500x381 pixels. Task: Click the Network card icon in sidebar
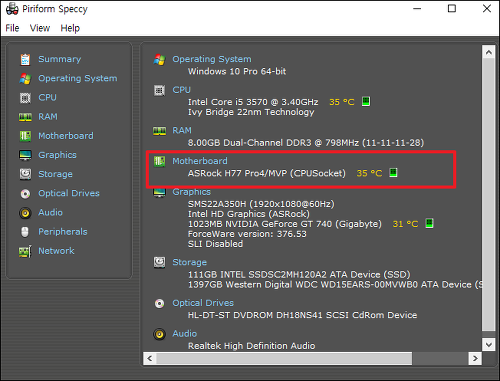(25, 251)
